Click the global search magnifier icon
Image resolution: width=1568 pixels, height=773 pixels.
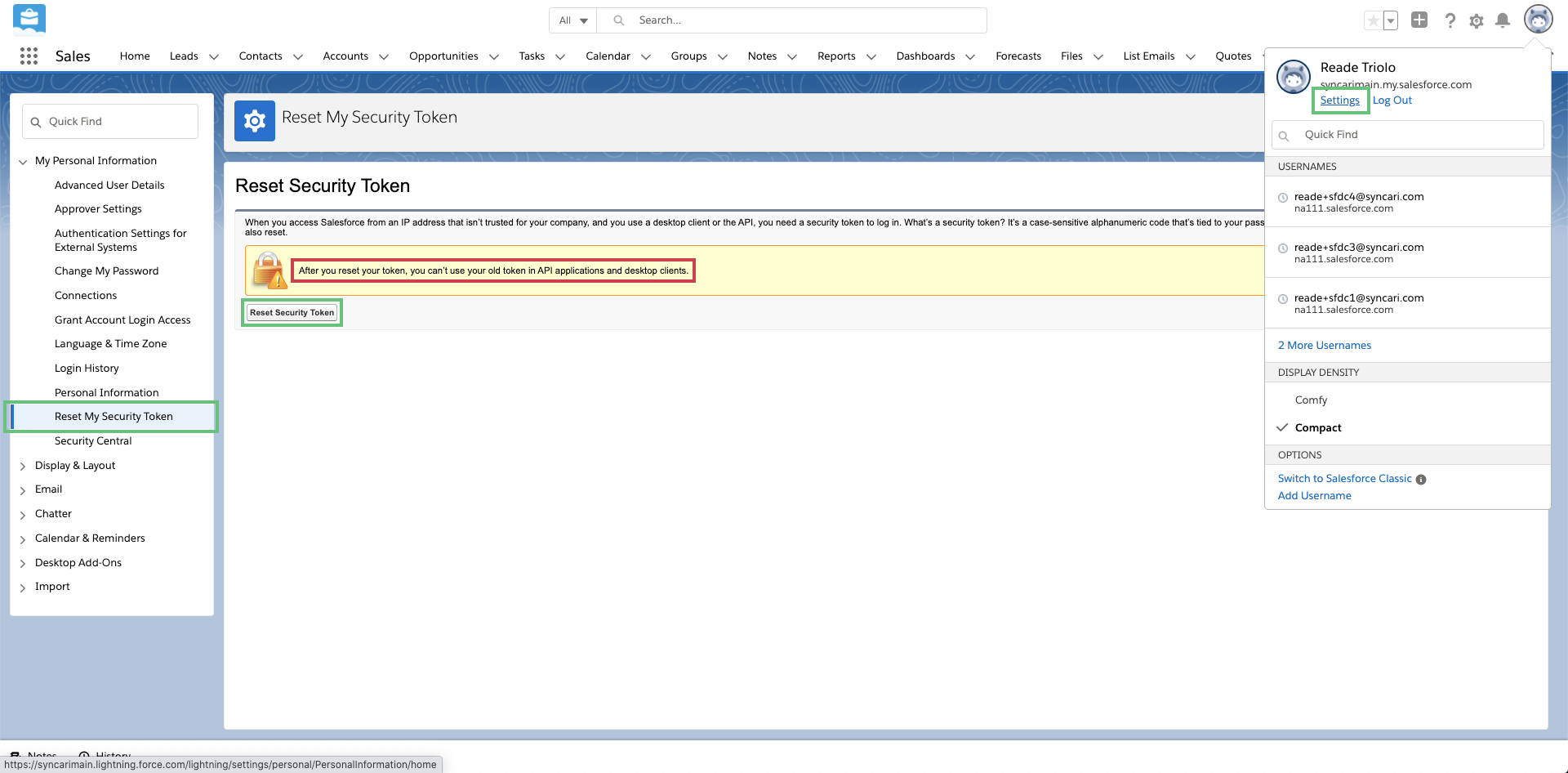tap(619, 20)
